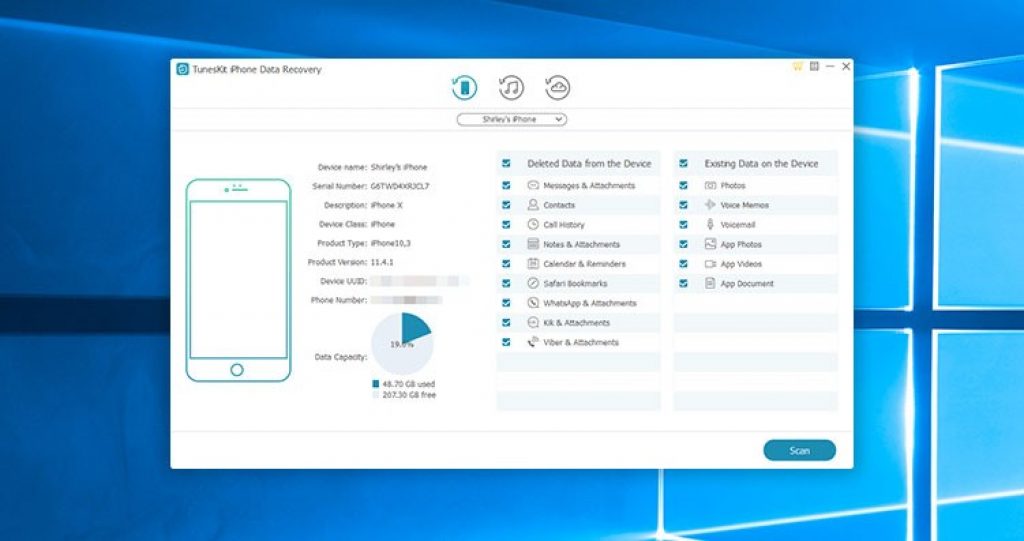Toggle Notes & Attachments checkbox
The image size is (1024, 541).
[506, 244]
